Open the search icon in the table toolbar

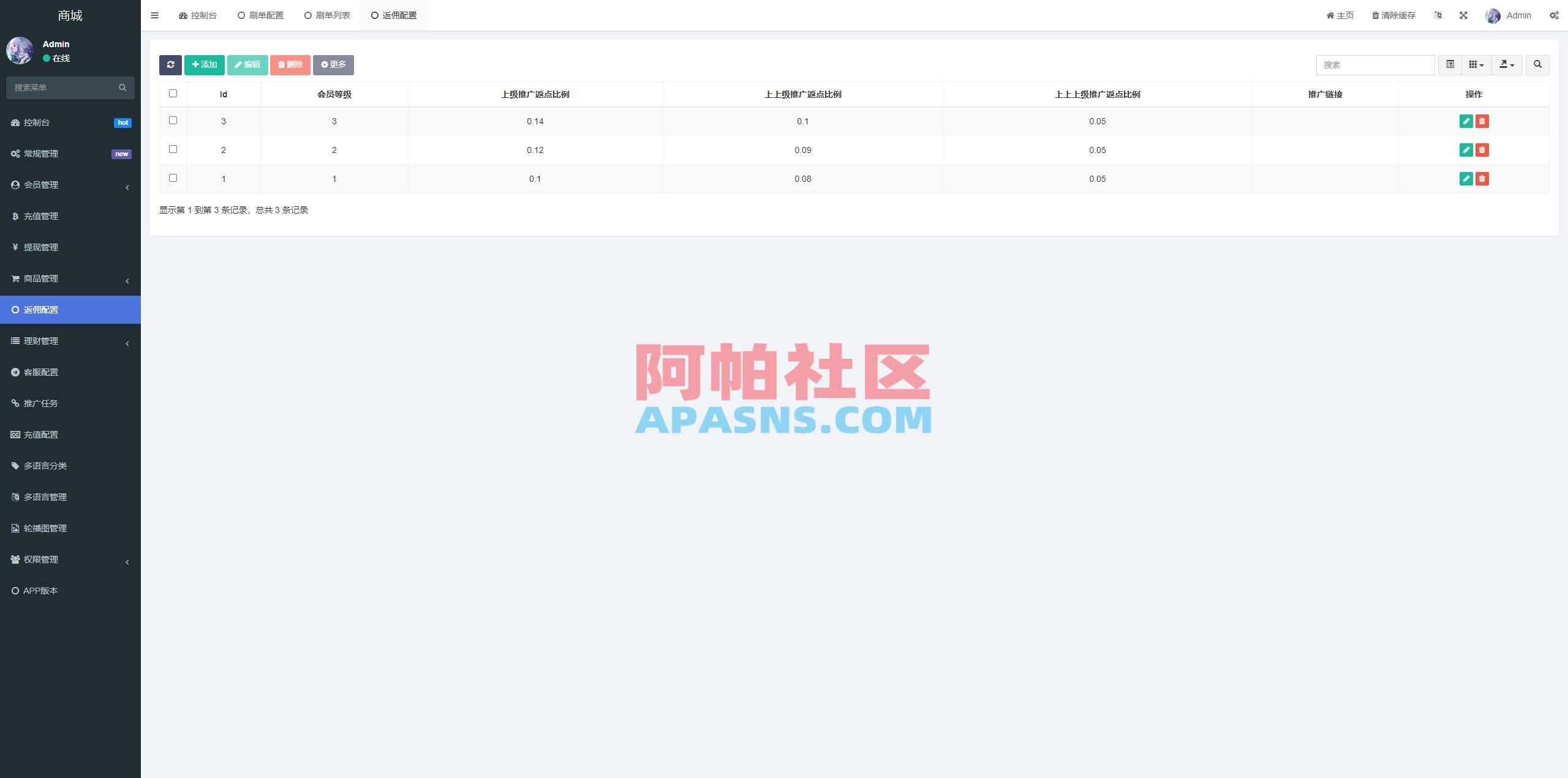point(1537,64)
